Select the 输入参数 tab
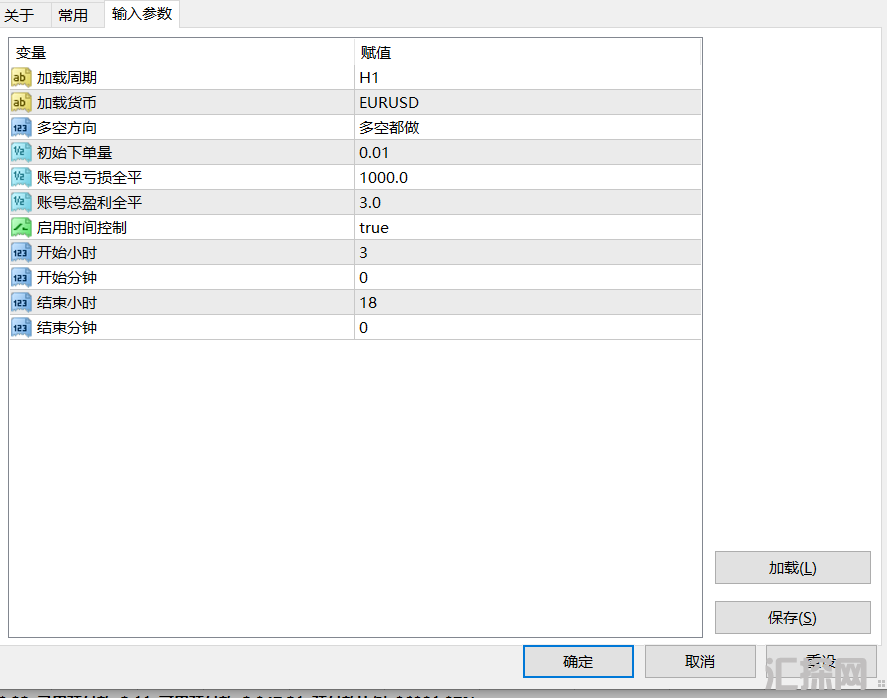This screenshot has width=887, height=698. pos(142,14)
